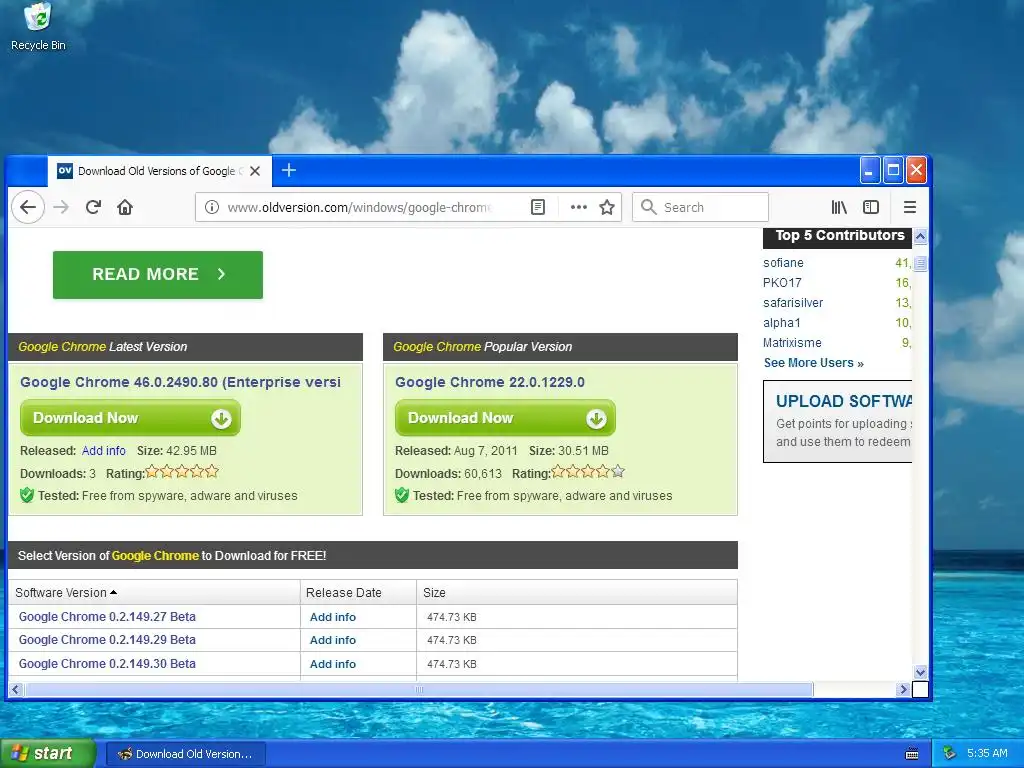Click horizontal scrollbar left arrow

16,689
